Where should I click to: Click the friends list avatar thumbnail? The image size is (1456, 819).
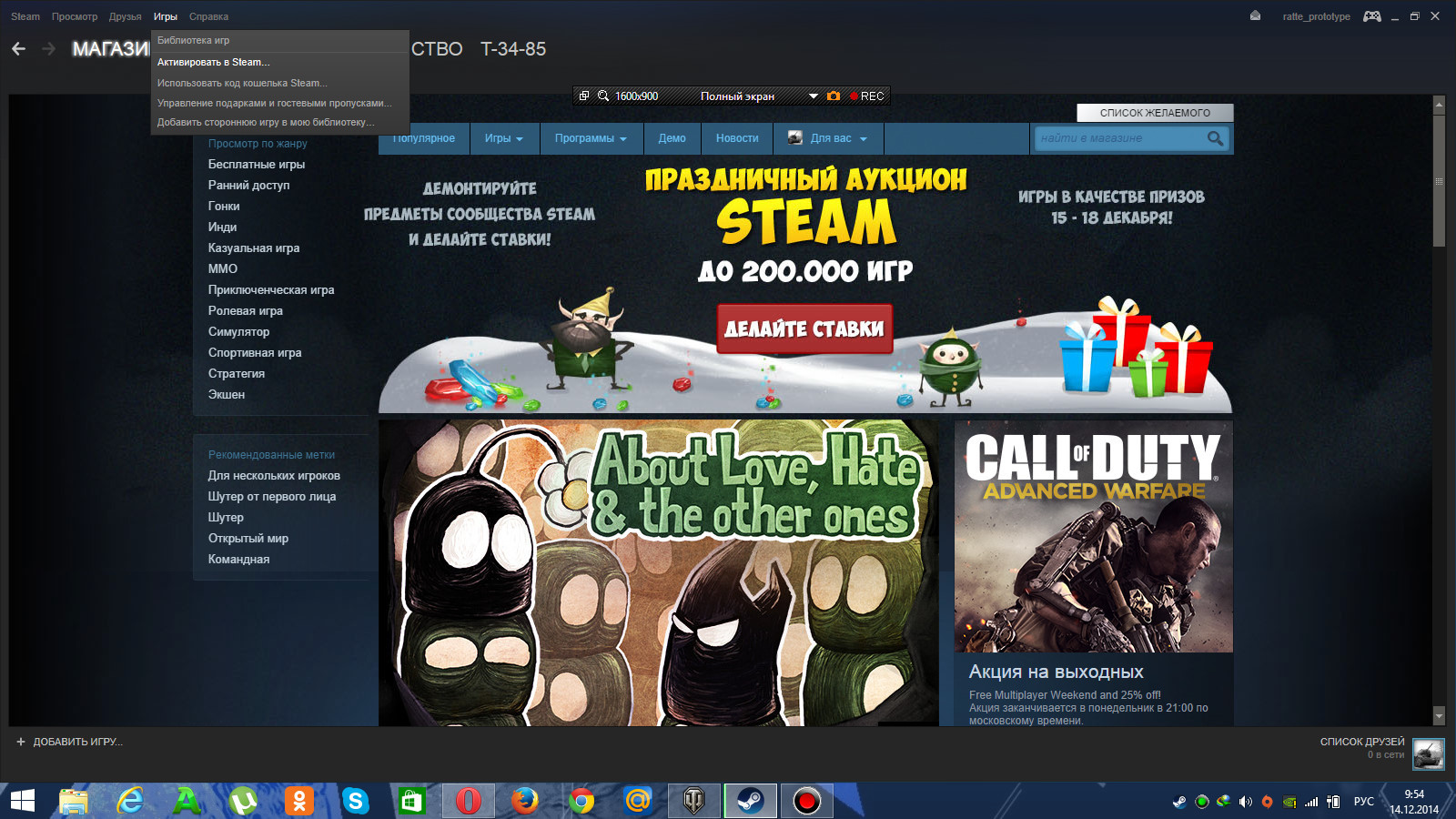1428,753
